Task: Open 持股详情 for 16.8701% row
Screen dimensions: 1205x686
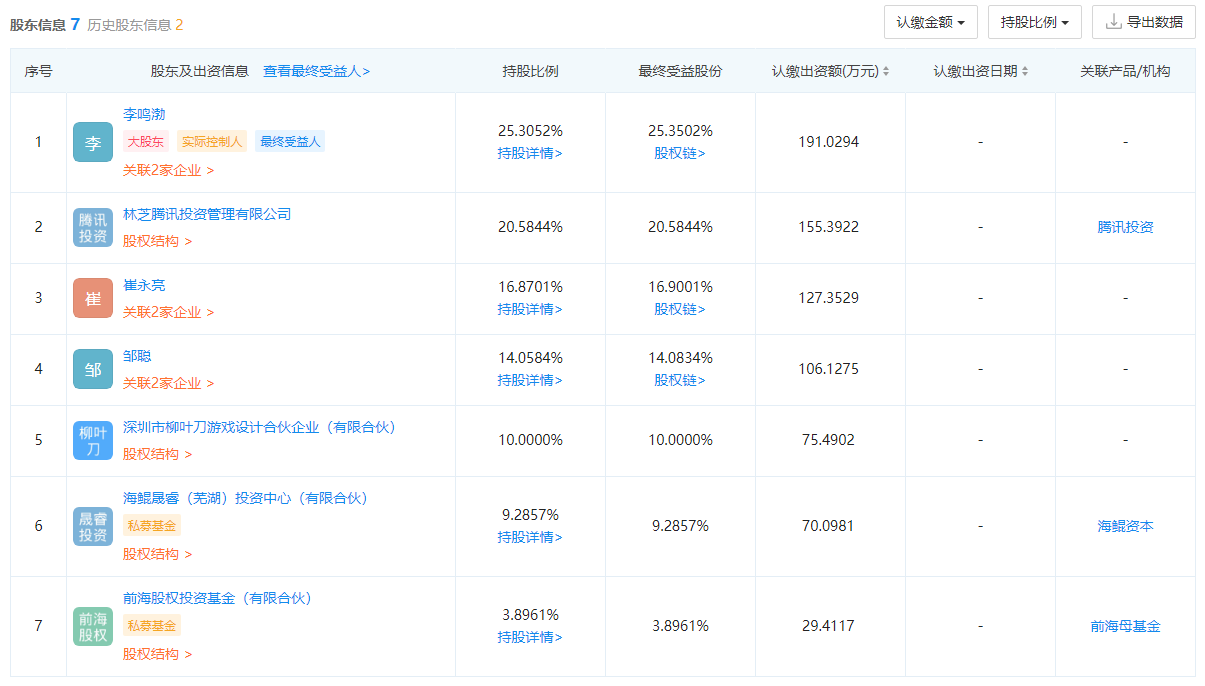Action: click(x=530, y=309)
